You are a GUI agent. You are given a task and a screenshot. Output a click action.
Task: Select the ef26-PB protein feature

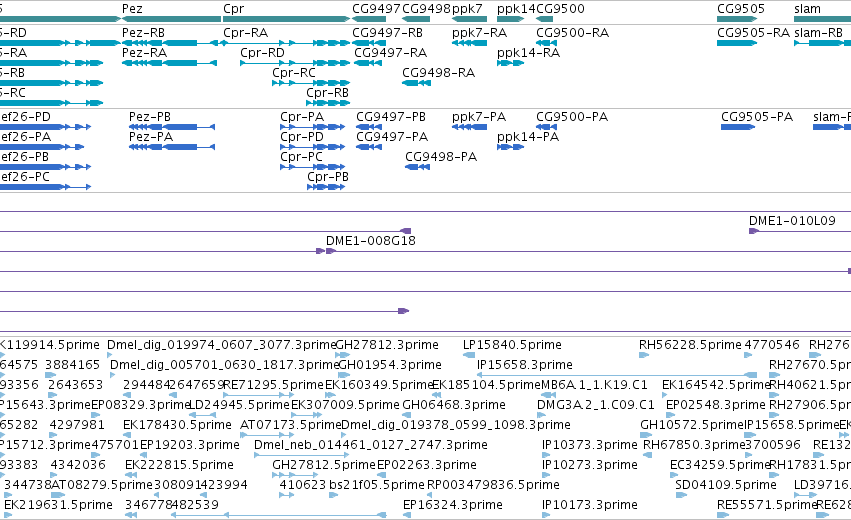coord(45,167)
